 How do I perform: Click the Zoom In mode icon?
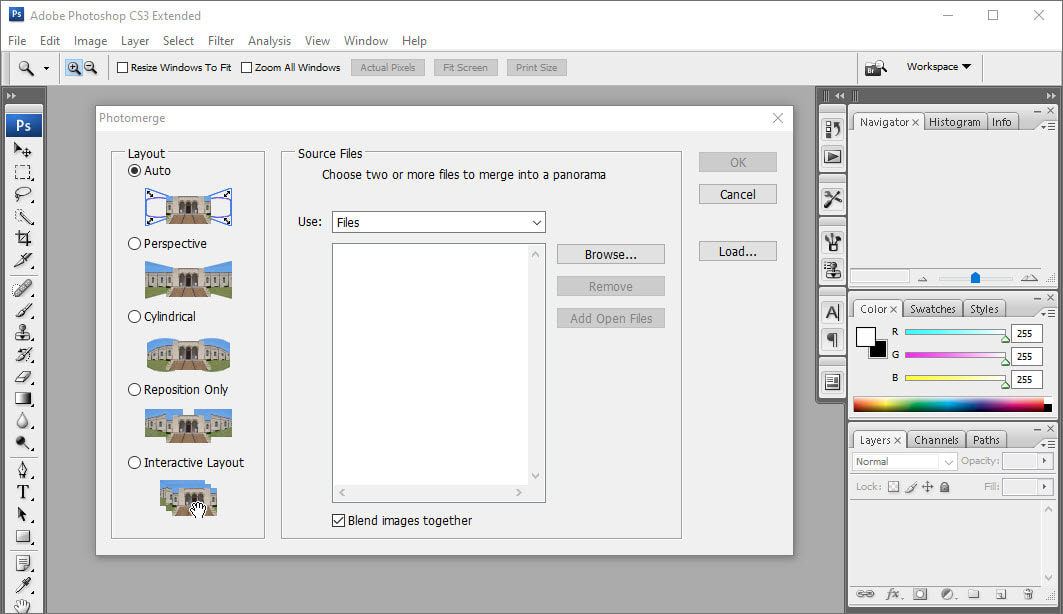[x=74, y=68]
